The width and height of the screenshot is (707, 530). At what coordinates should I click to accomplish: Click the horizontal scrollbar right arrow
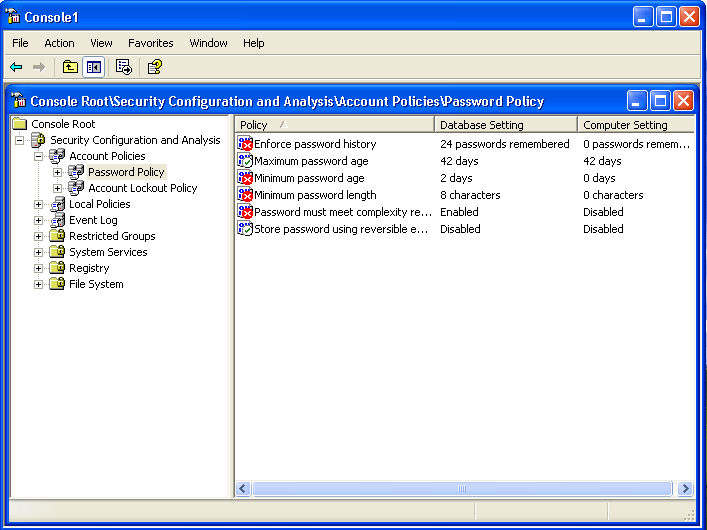(685, 489)
